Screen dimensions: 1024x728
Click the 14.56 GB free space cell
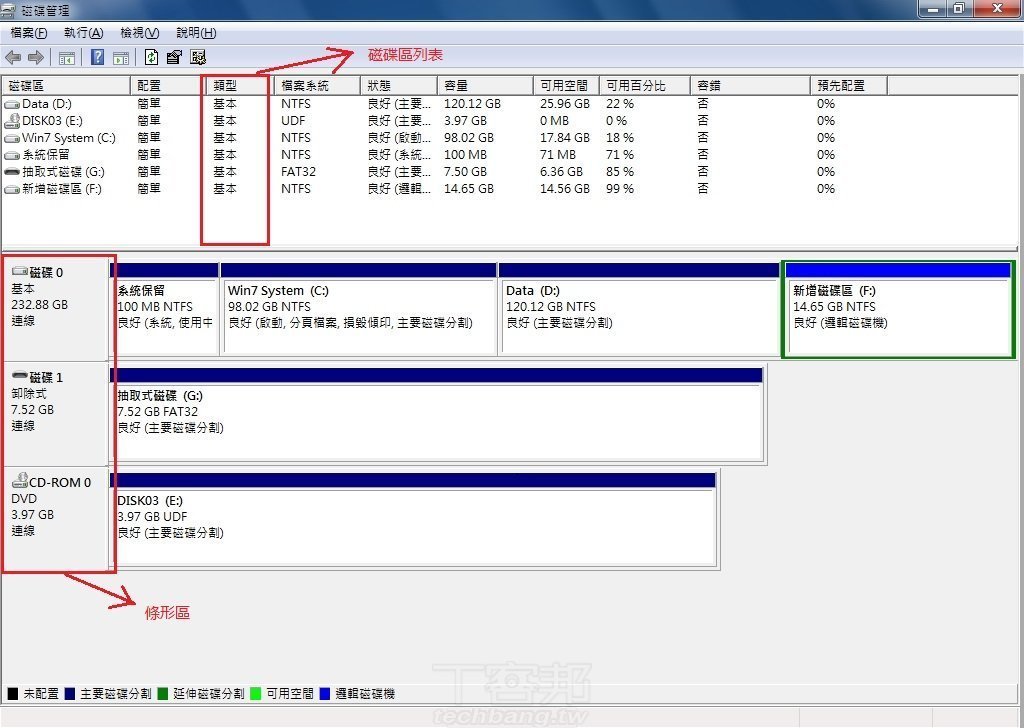(565, 189)
